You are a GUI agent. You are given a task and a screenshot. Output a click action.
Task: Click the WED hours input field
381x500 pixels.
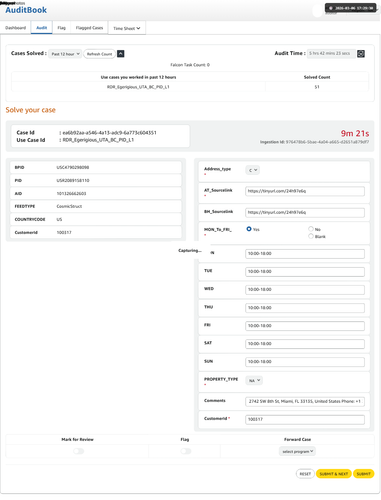click(305, 290)
